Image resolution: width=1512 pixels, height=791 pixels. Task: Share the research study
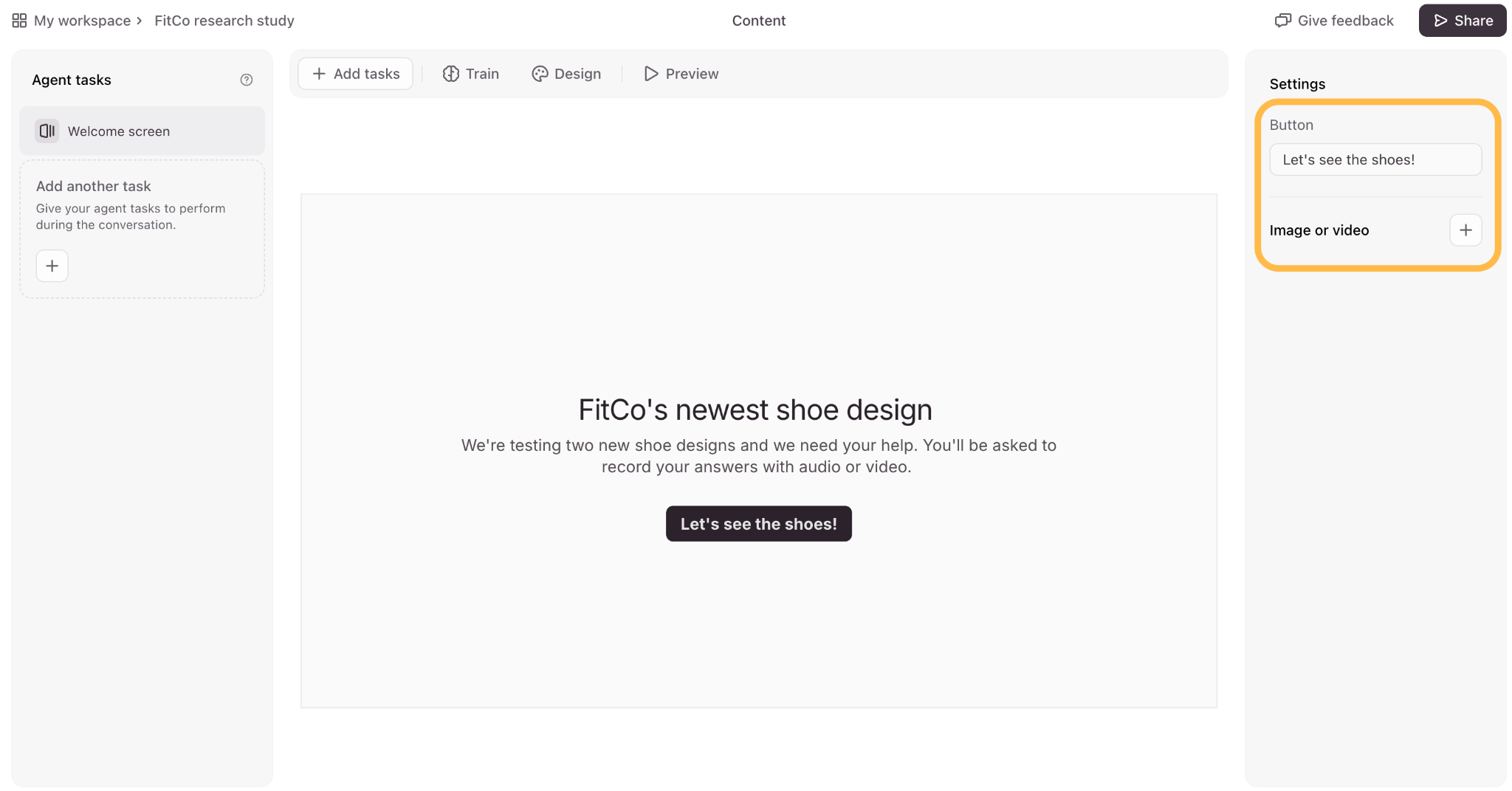click(x=1462, y=21)
